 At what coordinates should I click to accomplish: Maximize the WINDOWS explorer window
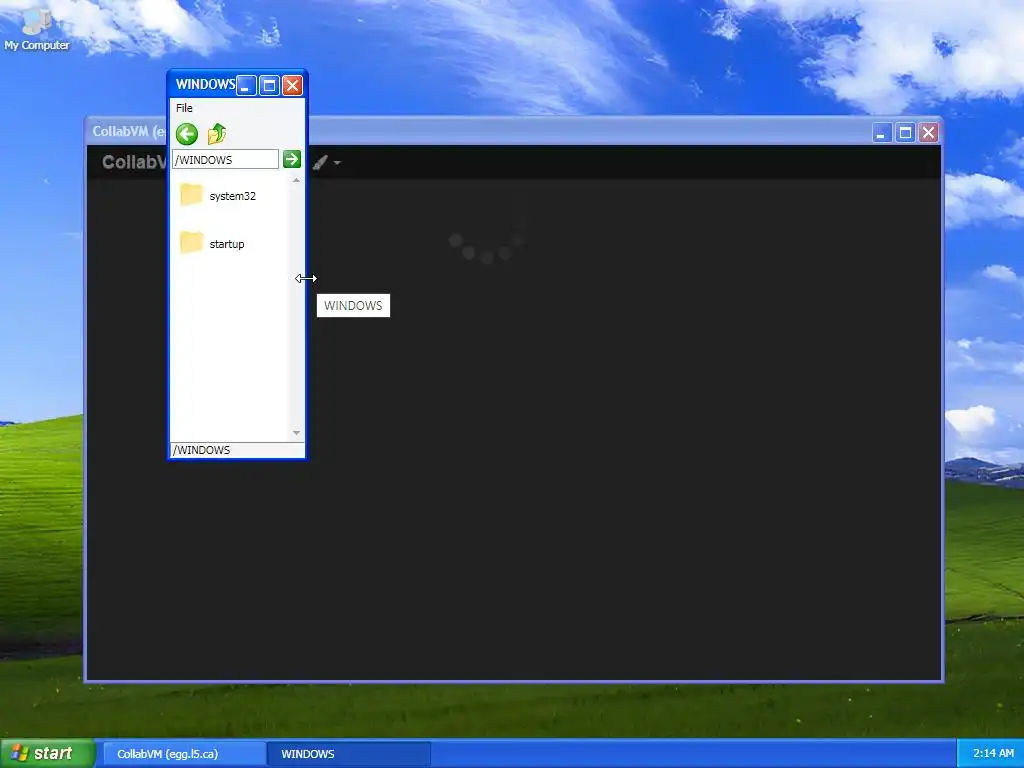coord(269,86)
